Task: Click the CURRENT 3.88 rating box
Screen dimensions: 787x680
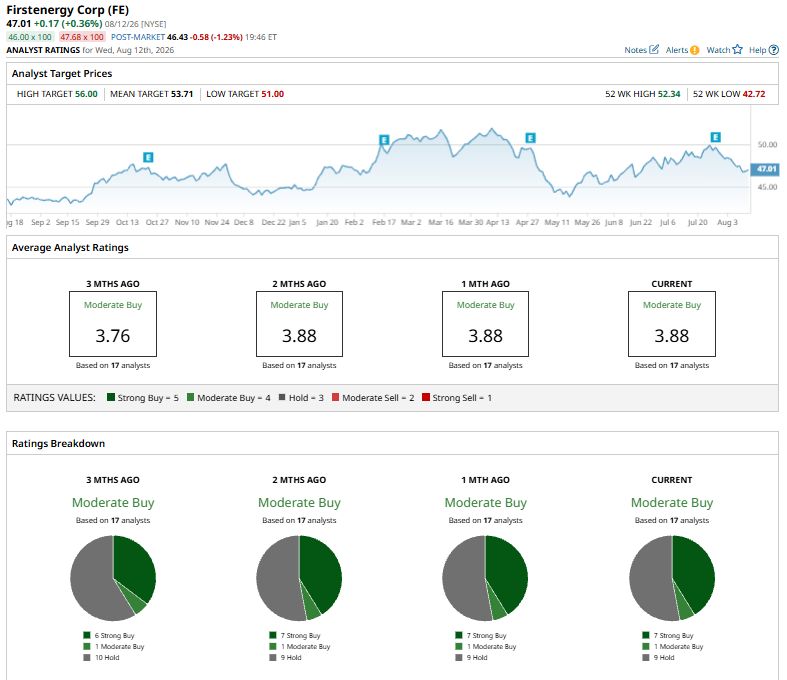Action: coord(672,324)
